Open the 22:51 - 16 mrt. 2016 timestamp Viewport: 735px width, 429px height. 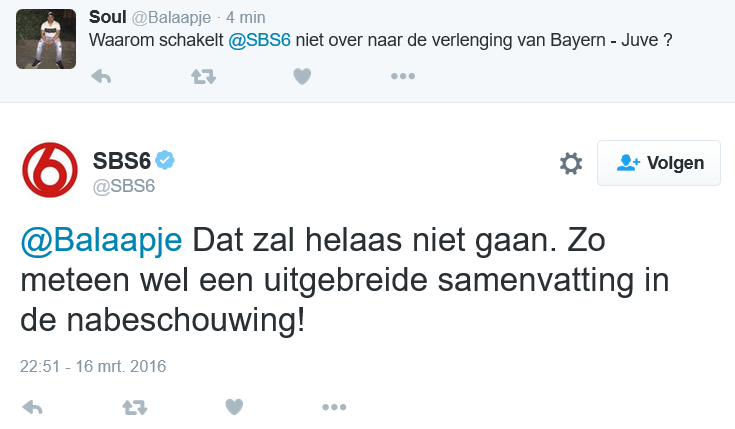point(93,366)
